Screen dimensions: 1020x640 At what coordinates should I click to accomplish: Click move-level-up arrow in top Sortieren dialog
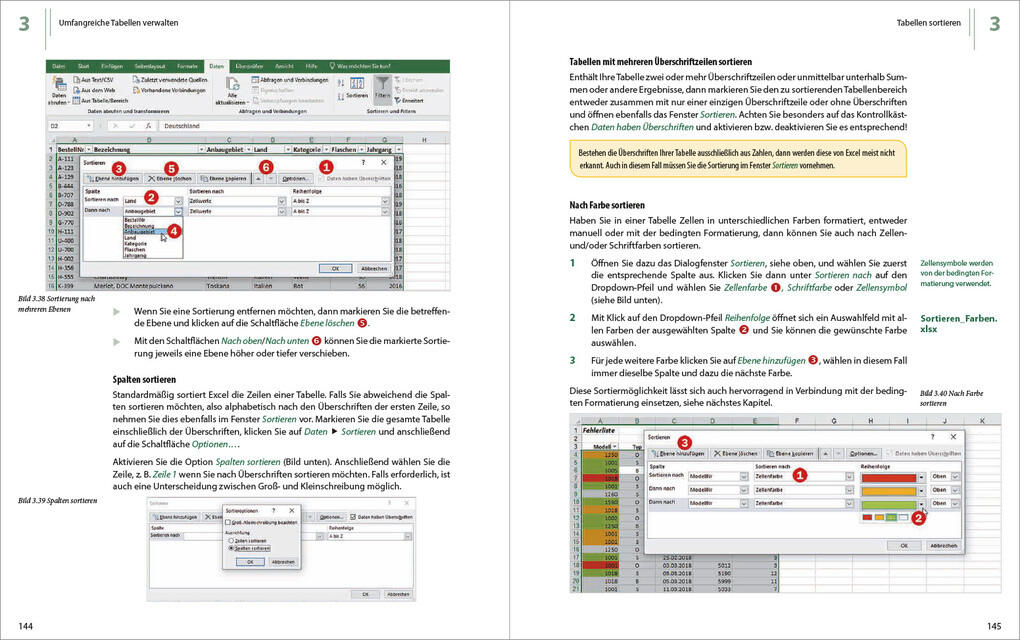(x=259, y=178)
